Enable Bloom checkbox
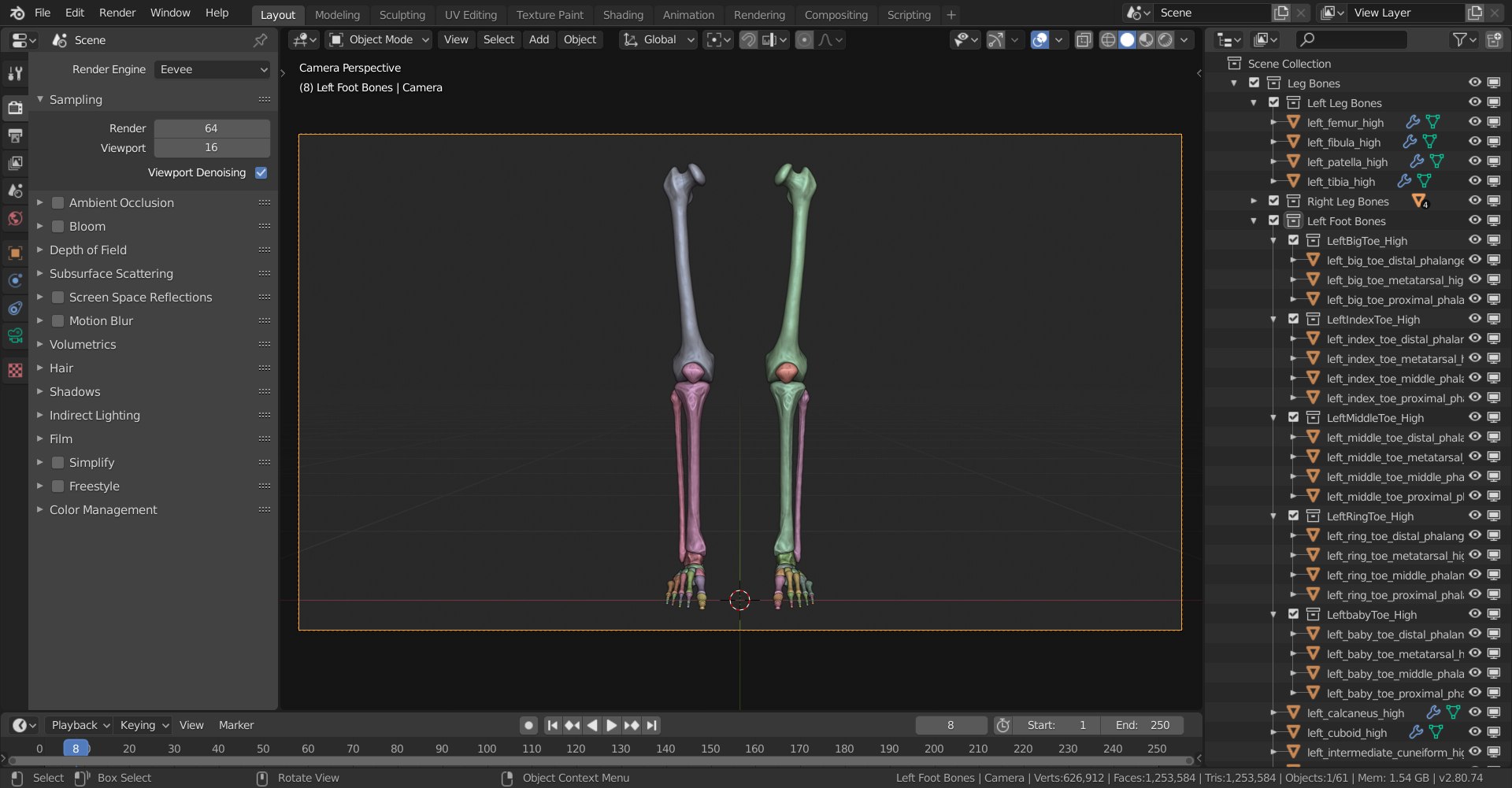Screen dimensions: 1512x788 pos(57,226)
